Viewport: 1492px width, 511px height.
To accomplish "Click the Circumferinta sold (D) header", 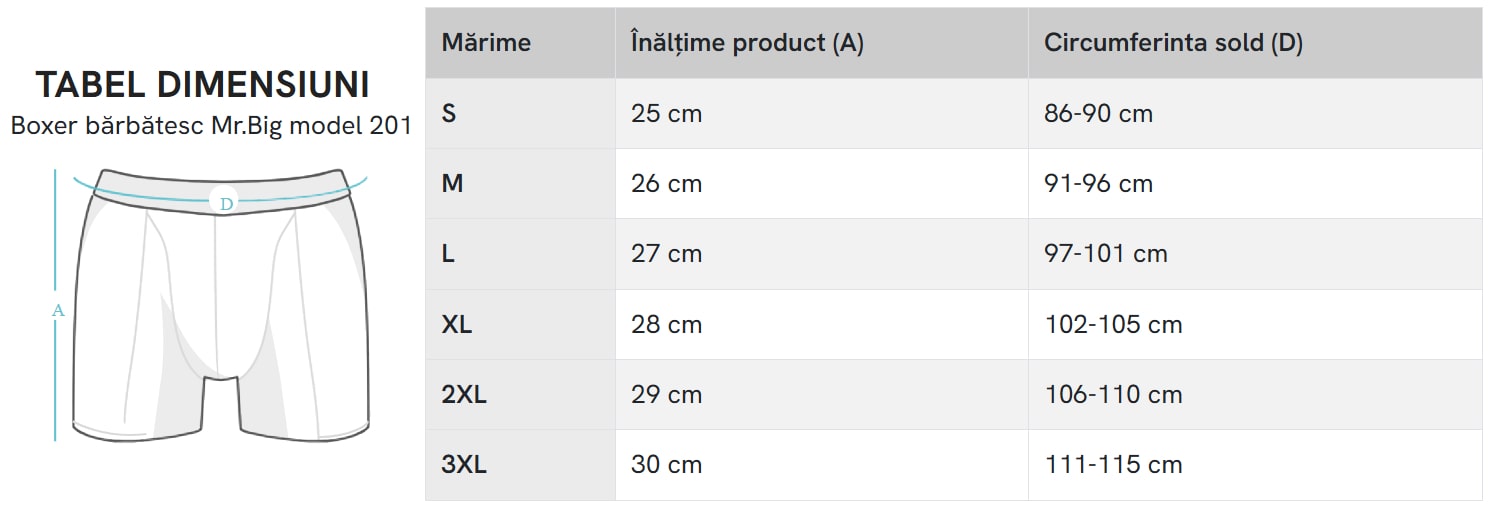I will tap(1173, 43).
